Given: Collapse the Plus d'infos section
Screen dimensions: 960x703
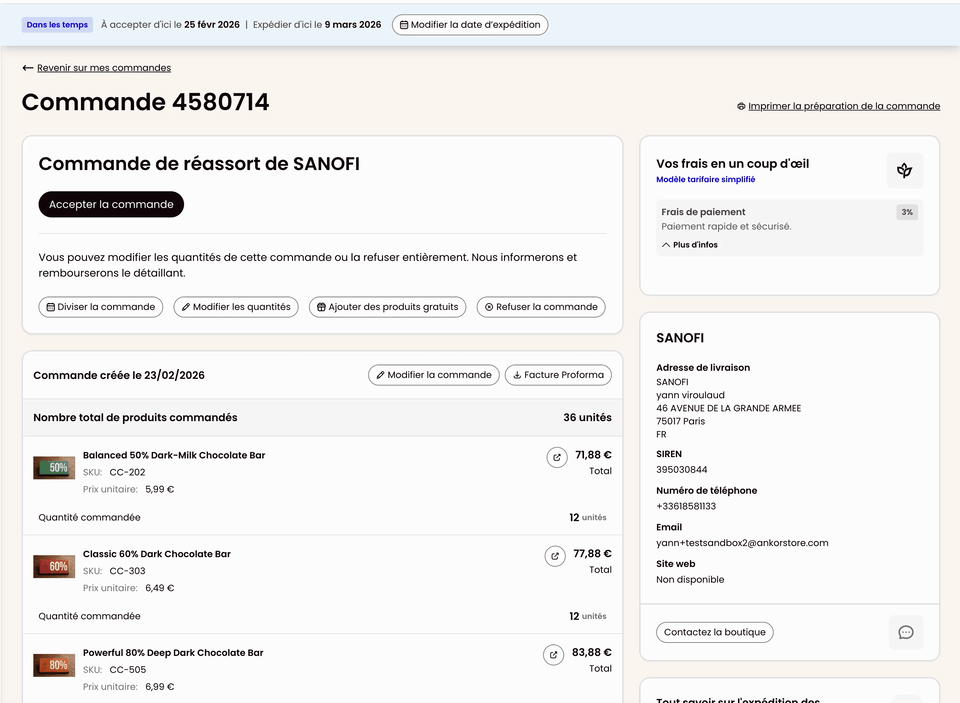Looking at the screenshot, I should tap(689, 244).
